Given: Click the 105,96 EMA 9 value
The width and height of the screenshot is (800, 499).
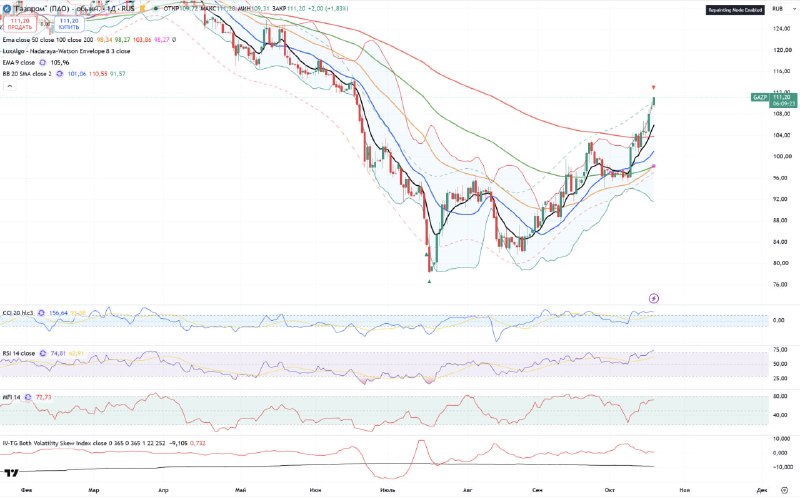Looking at the screenshot, I should (x=60, y=62).
